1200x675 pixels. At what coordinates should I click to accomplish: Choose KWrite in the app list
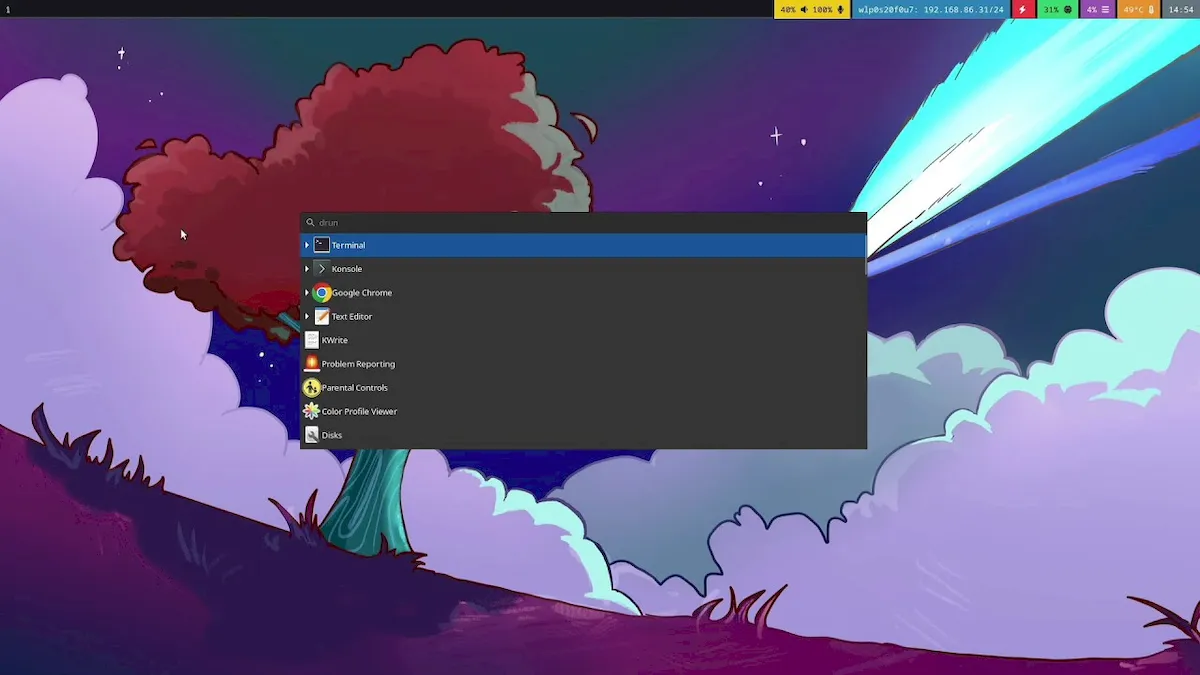pos(582,340)
